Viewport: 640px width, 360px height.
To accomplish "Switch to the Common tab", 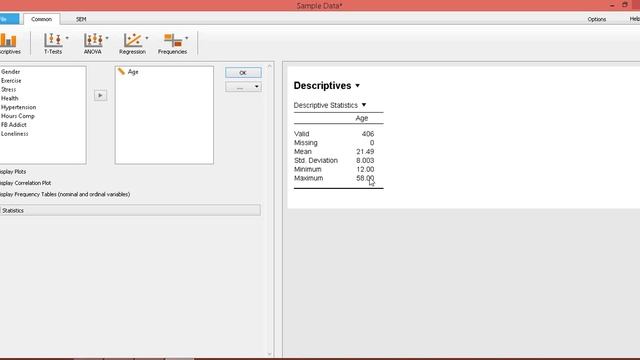I will (42, 19).
